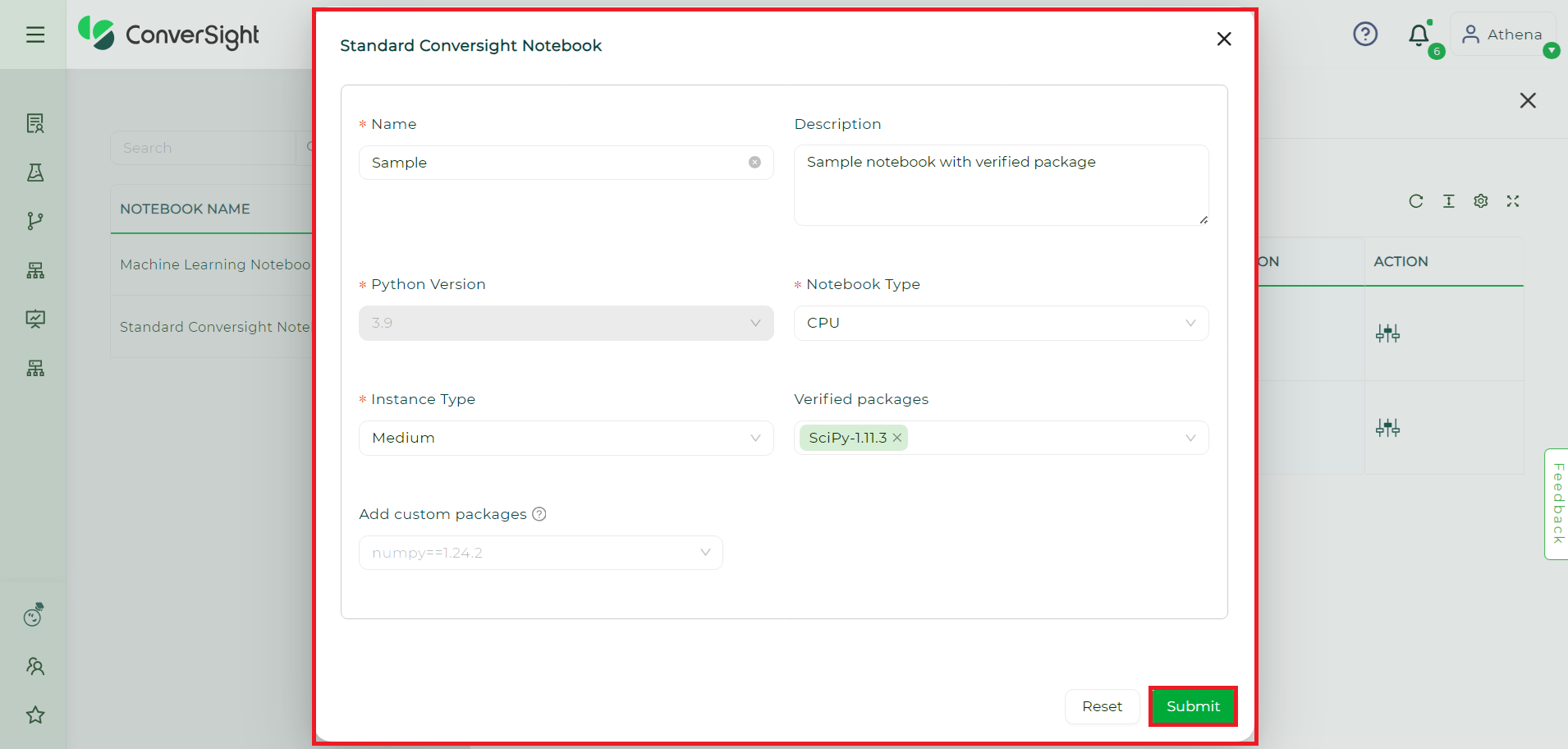
Task: Click the first row's configure action icon
Action: [1387, 333]
